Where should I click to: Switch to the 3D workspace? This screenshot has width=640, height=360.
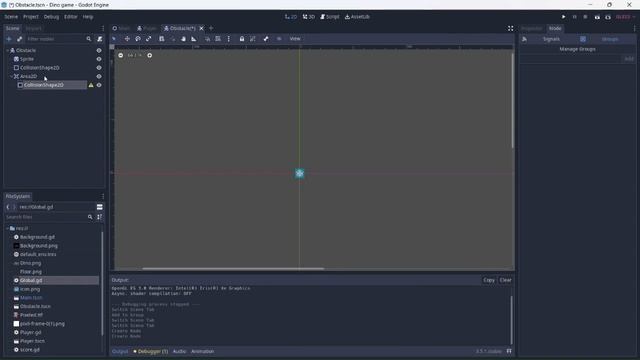pyautogui.click(x=309, y=17)
